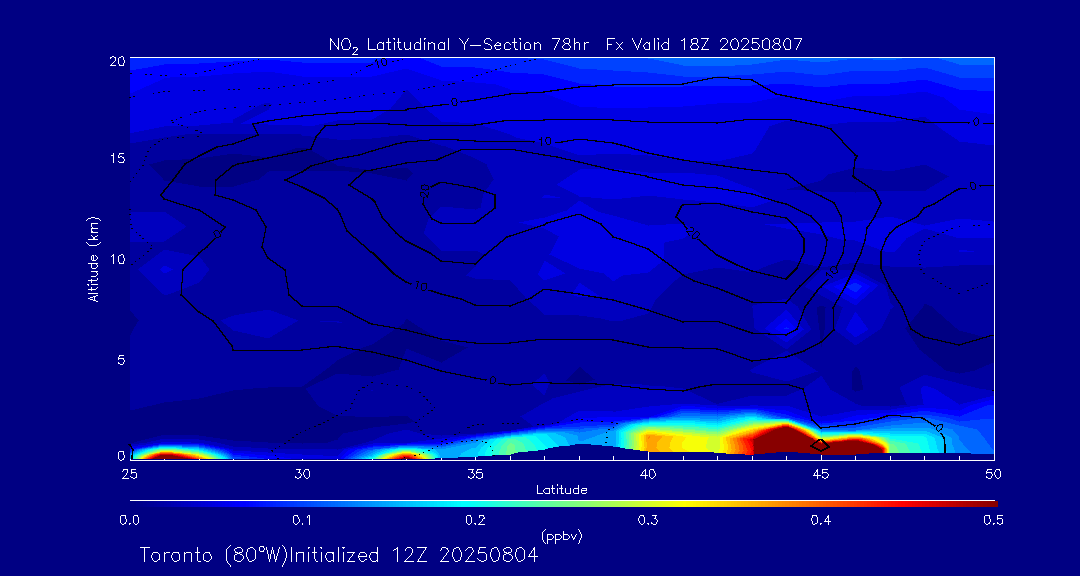This screenshot has height=576, width=1080.
Task: Click the latitude 40 tick label on the x-axis
Action: tap(648, 472)
